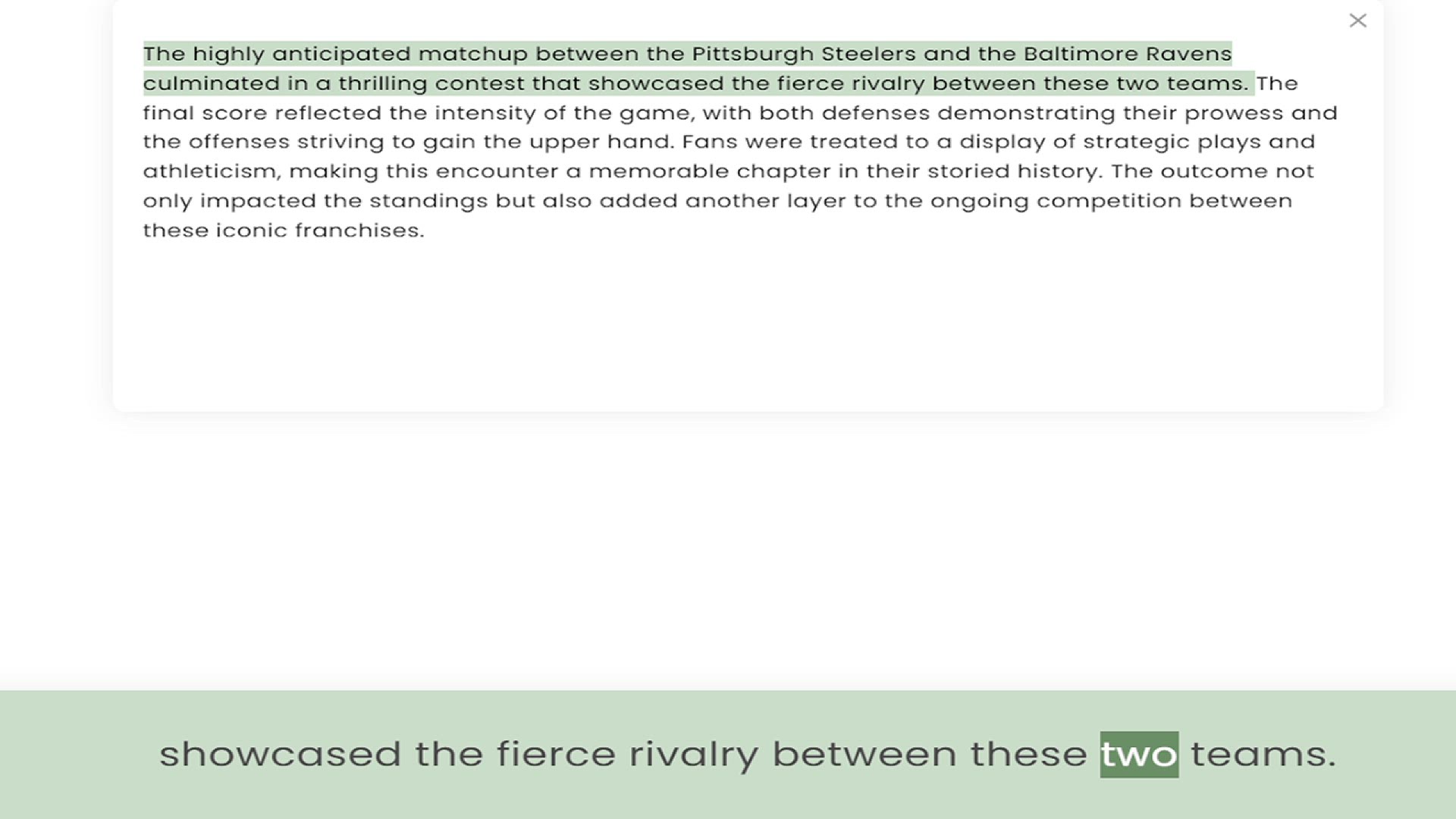The height and width of the screenshot is (819, 1456).
Task: Select the word "anticipated" in the first line
Action: (x=341, y=54)
